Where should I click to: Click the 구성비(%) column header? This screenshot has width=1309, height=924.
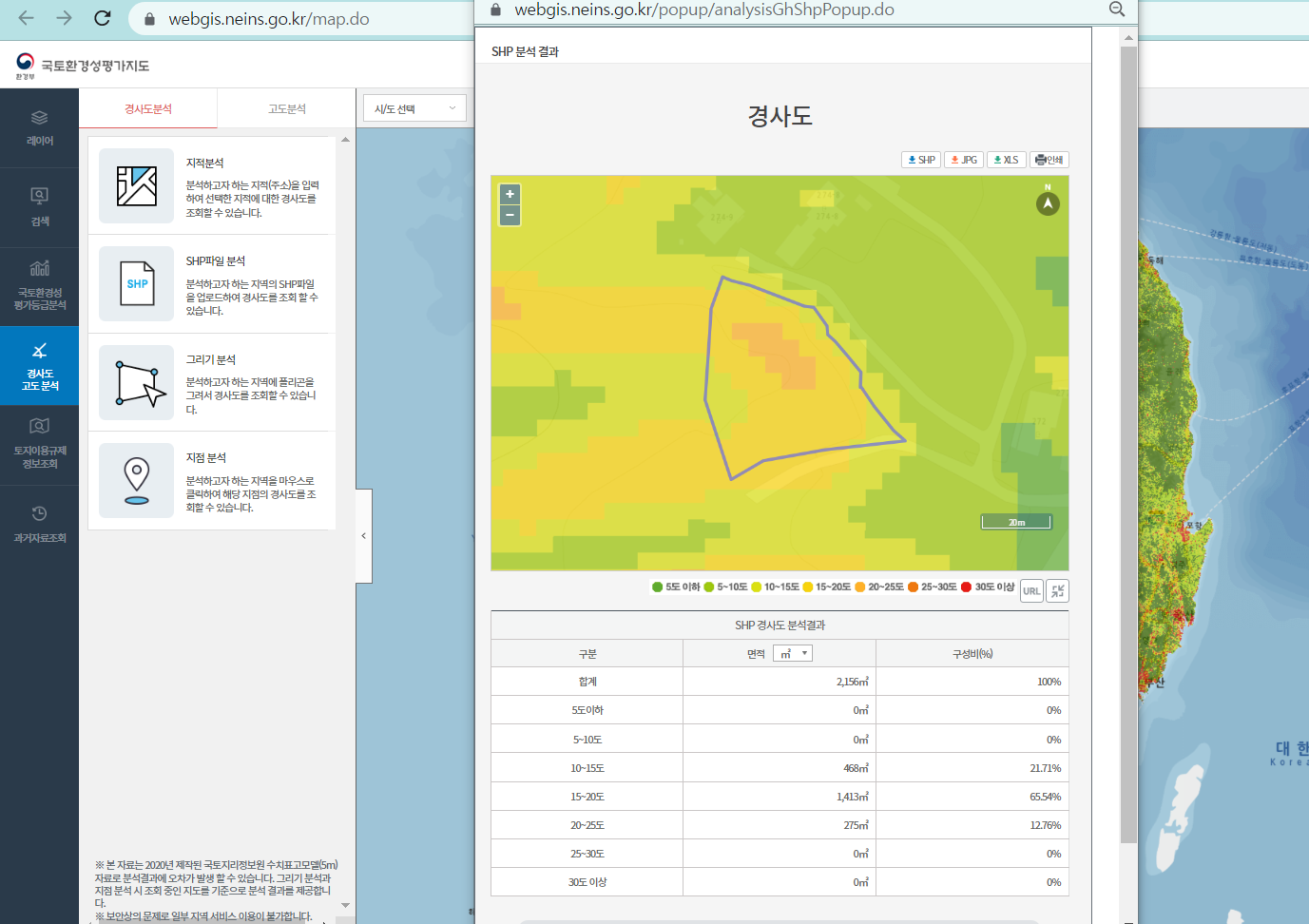point(972,654)
